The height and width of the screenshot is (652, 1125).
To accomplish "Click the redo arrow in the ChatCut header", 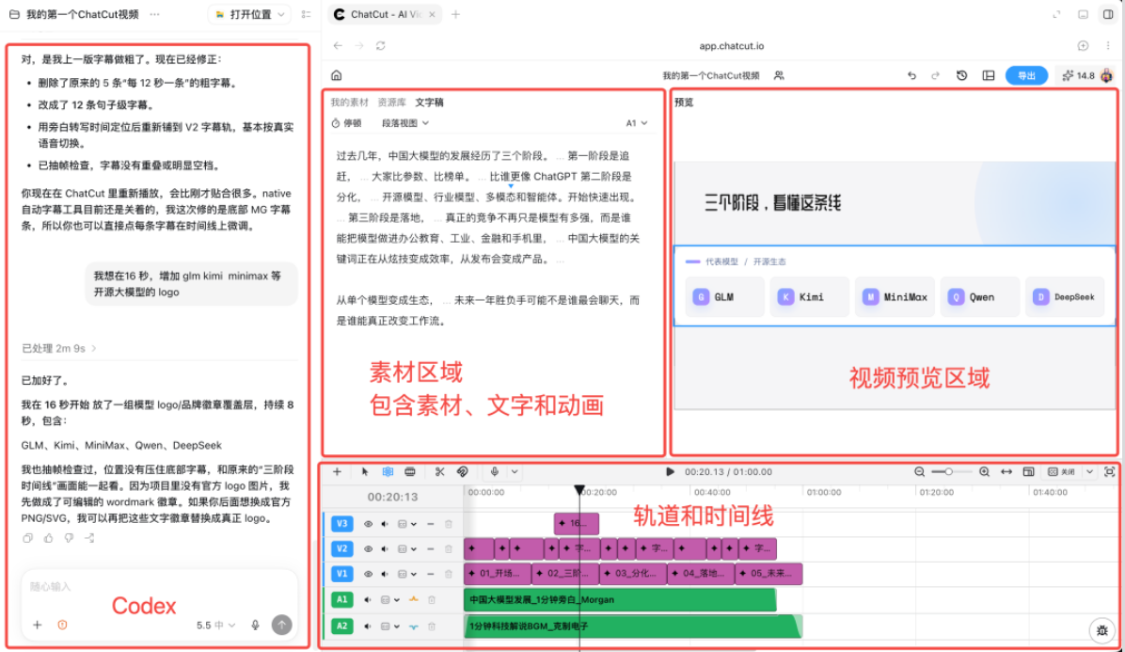I will (935, 75).
